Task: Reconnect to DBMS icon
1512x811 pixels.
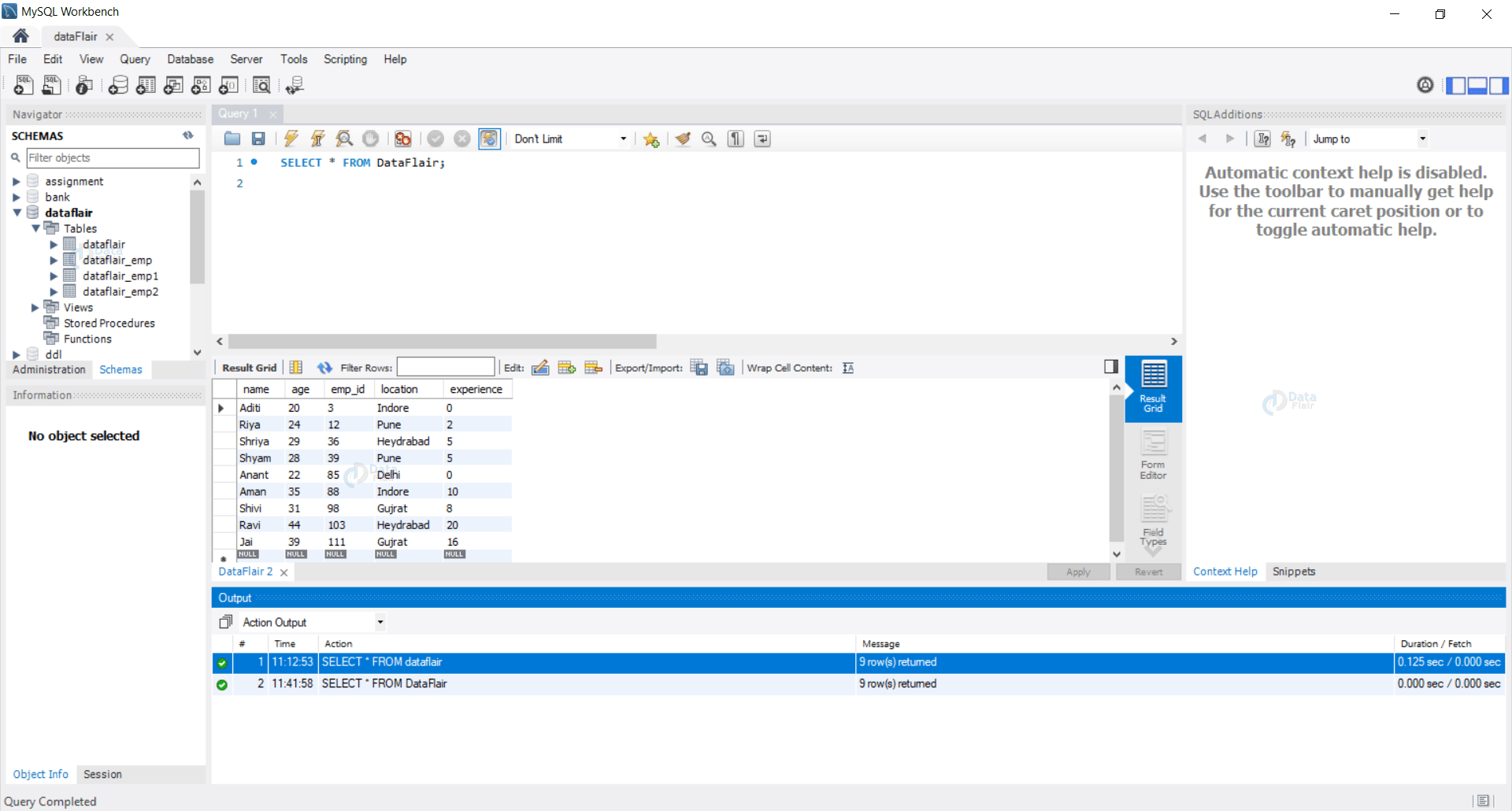Action: pos(295,85)
